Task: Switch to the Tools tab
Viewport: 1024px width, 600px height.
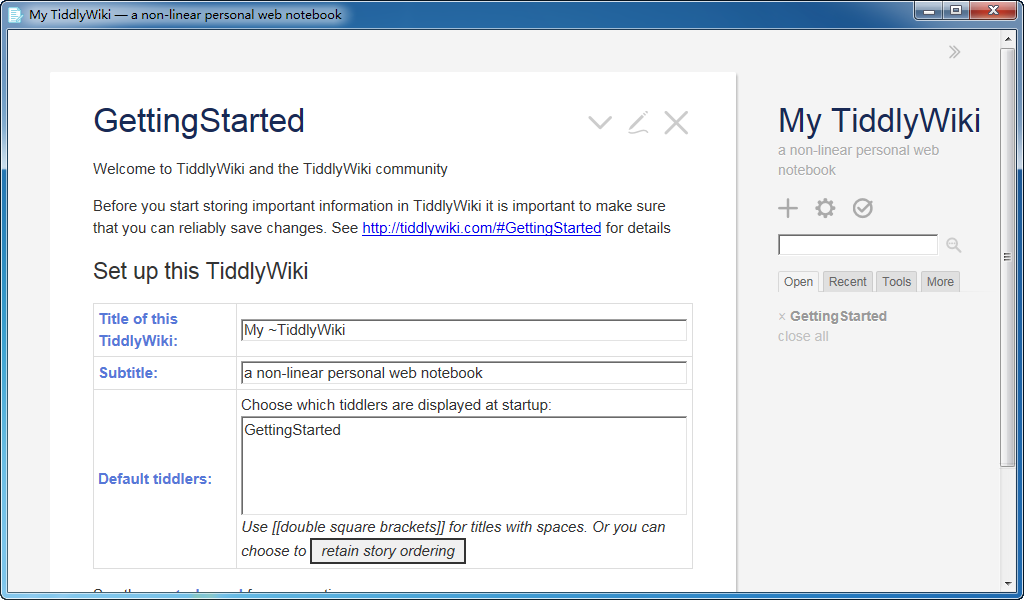Action: click(896, 281)
